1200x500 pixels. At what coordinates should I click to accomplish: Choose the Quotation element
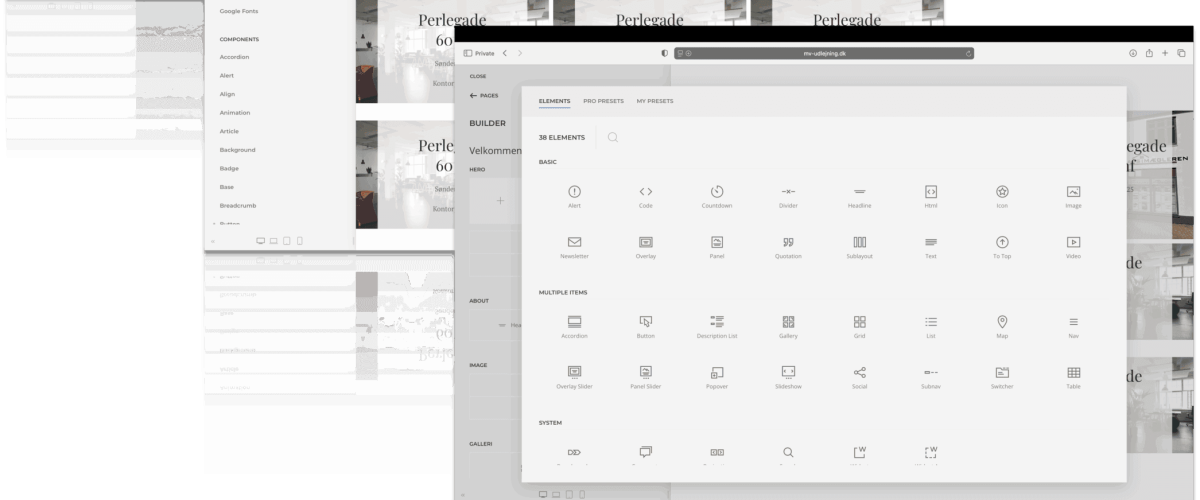pos(787,247)
